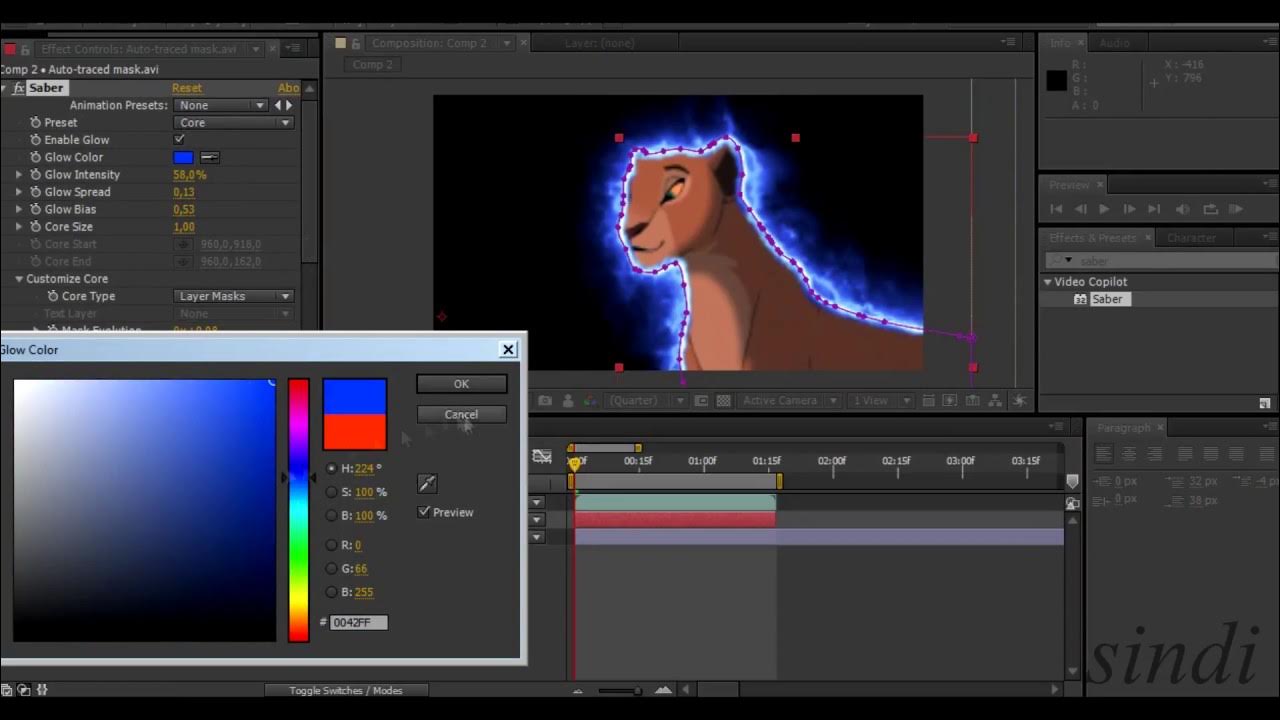Mute audio in the Preview panel
The height and width of the screenshot is (720, 1280).
1183,209
